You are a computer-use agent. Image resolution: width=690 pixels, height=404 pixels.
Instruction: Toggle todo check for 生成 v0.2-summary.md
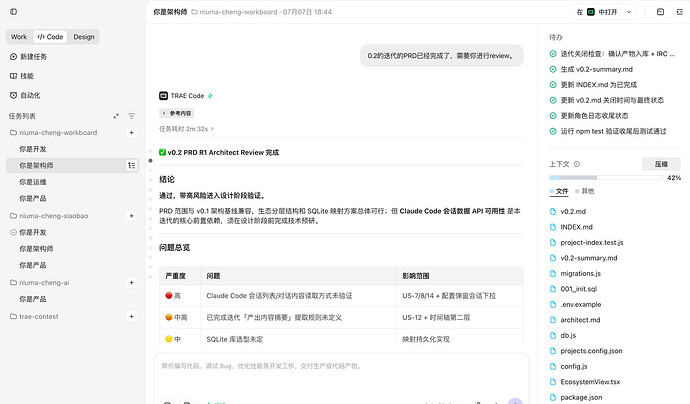tap(553, 69)
